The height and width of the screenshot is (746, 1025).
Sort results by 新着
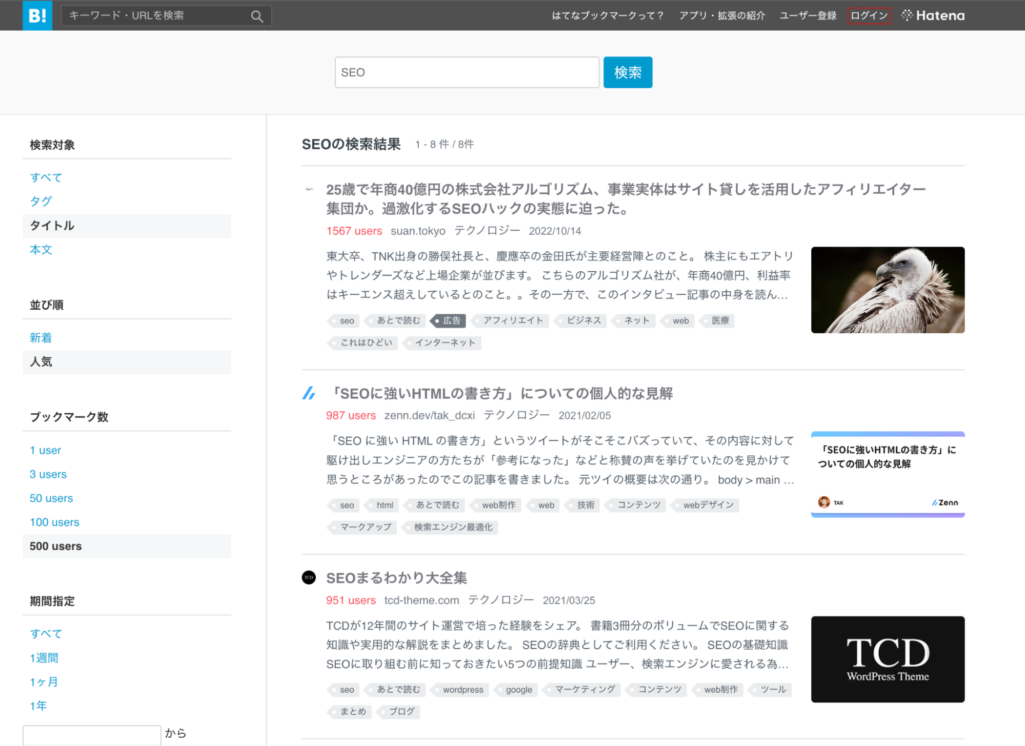point(41,338)
